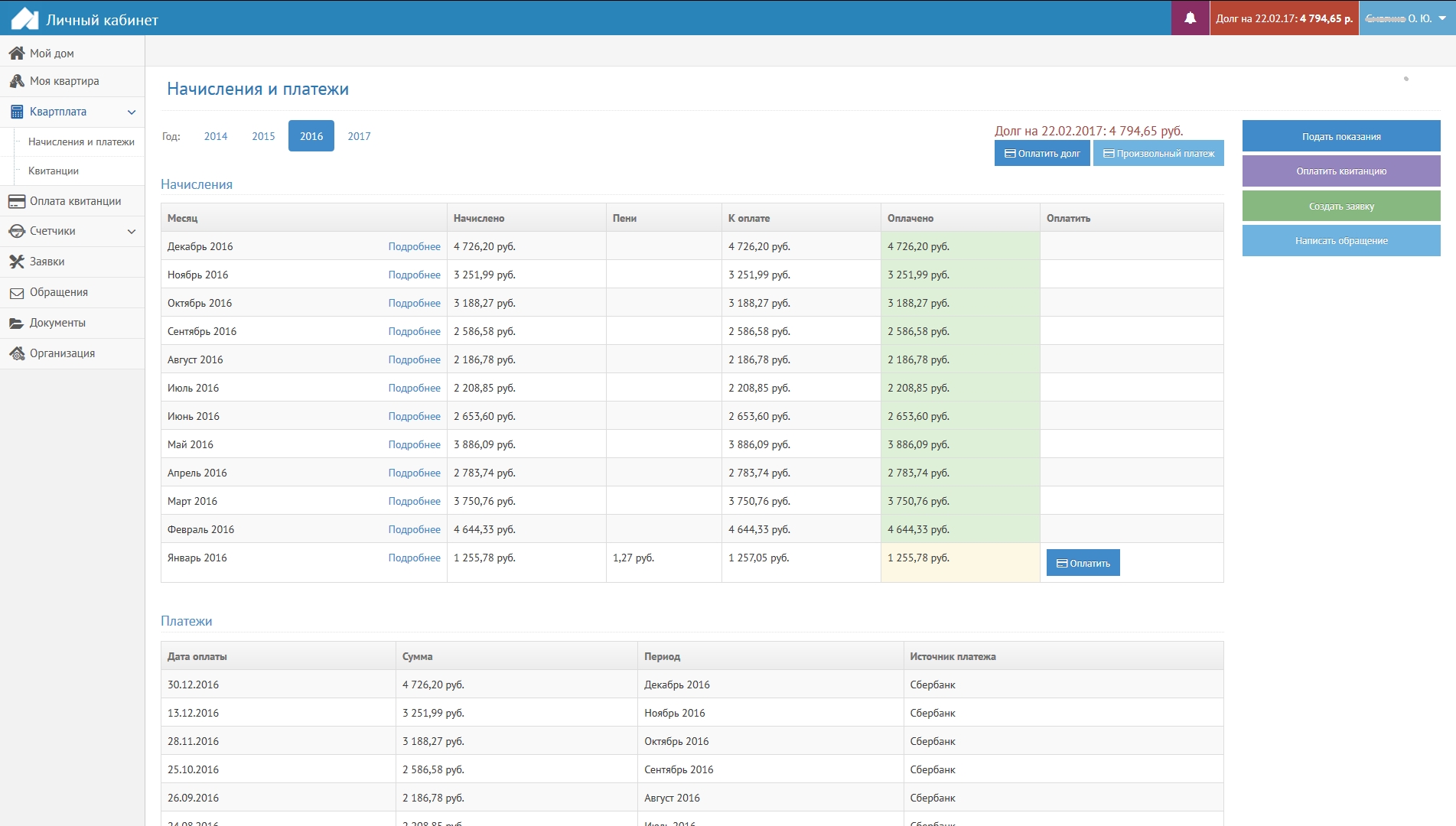Select the 2016 year tab
Viewport: 1456px width, 826px height.
(x=311, y=136)
